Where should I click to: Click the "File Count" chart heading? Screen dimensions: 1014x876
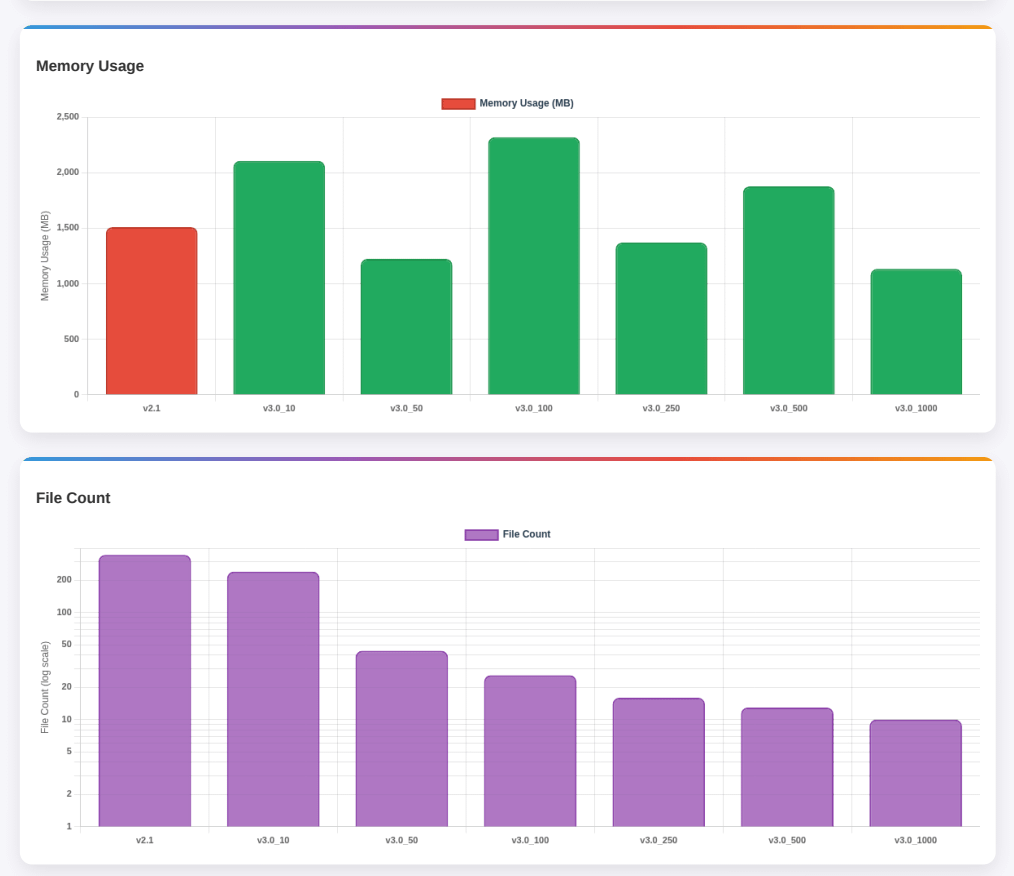[x=73, y=498]
